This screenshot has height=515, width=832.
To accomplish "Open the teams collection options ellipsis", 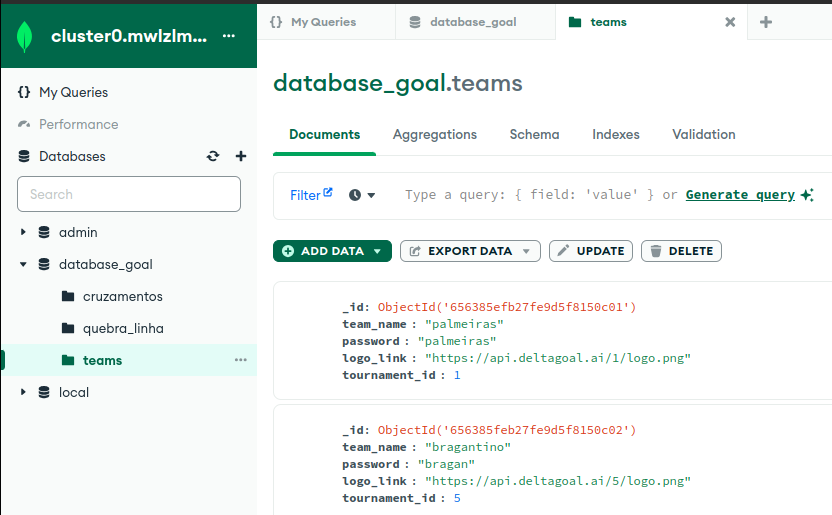I will point(240,360).
